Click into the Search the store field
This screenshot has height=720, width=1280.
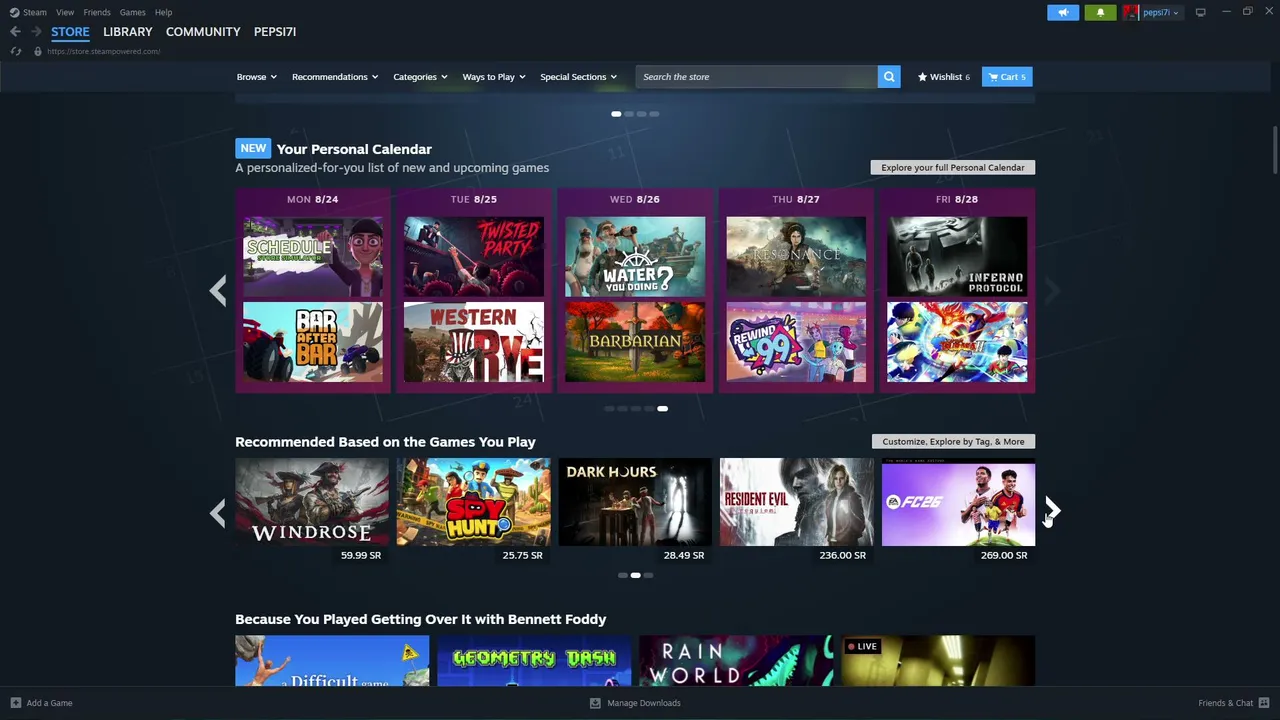coord(757,77)
